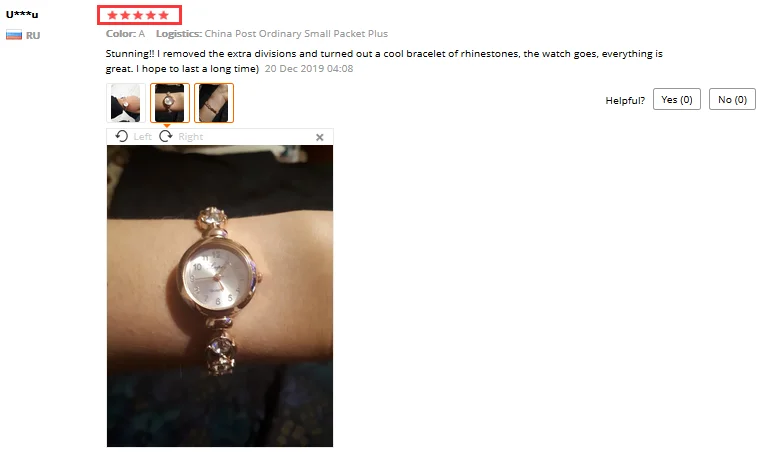Click the enlarged watch photo

pyautogui.click(x=220, y=296)
